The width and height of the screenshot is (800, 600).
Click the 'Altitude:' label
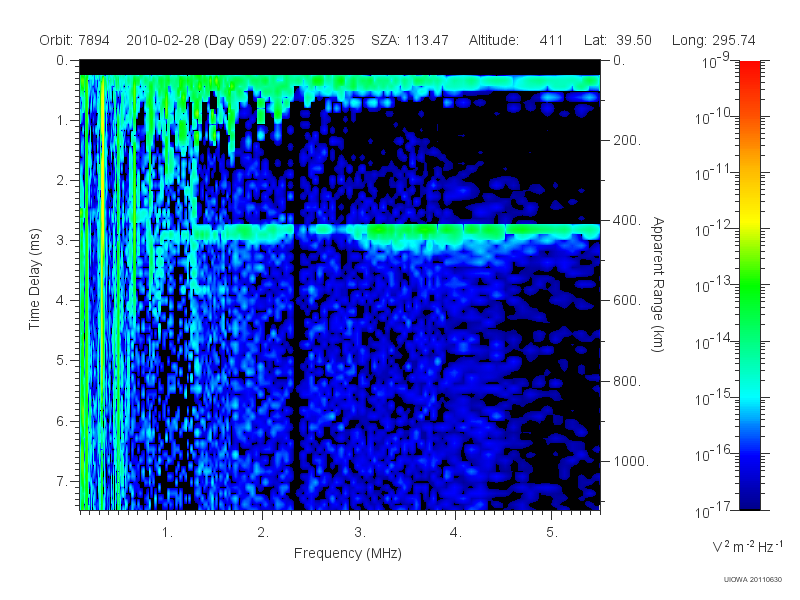(x=494, y=40)
